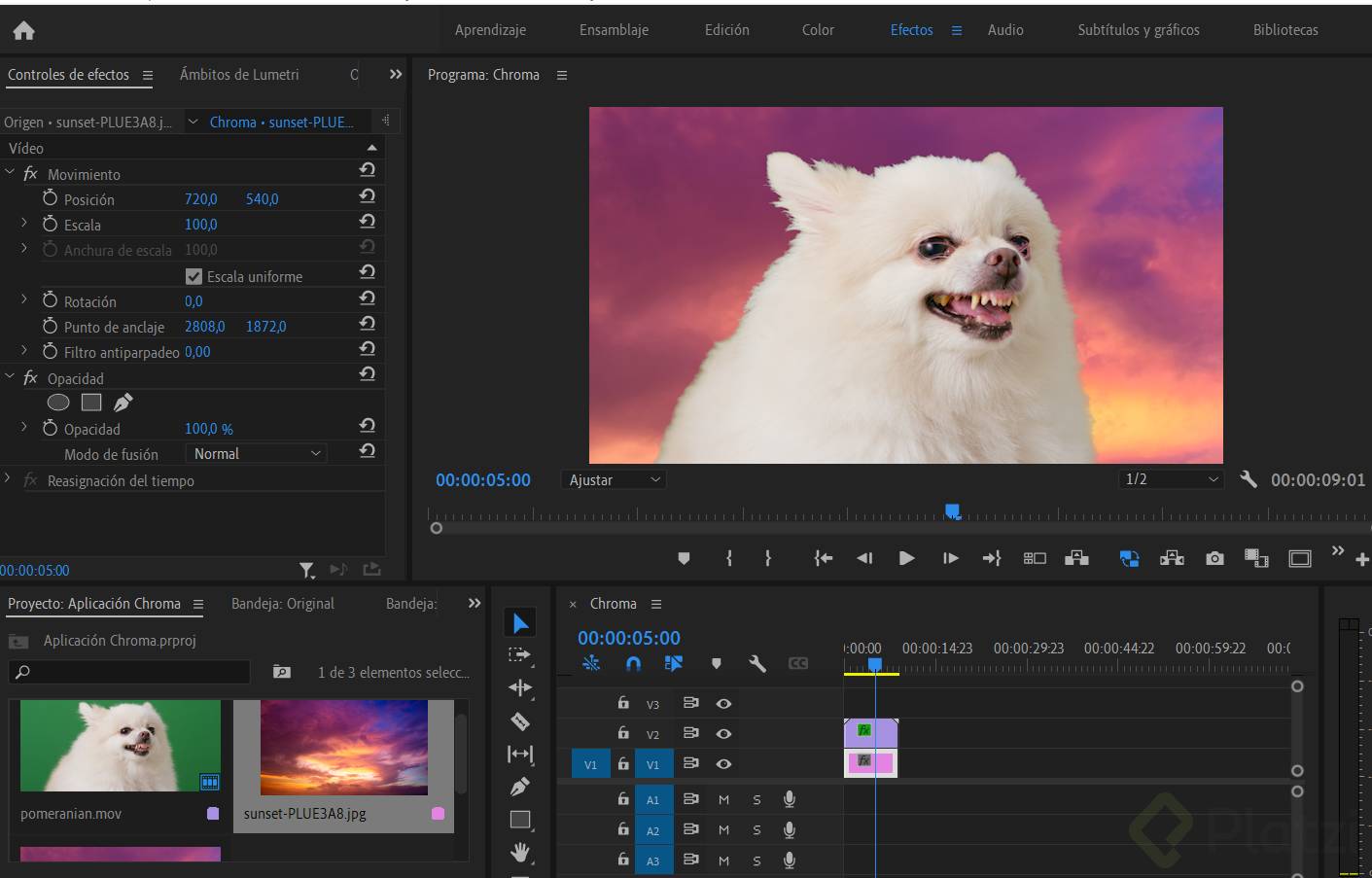Viewport: 1372px width, 878px height.
Task: Create ellipse mask under Opacity
Action: [58, 403]
